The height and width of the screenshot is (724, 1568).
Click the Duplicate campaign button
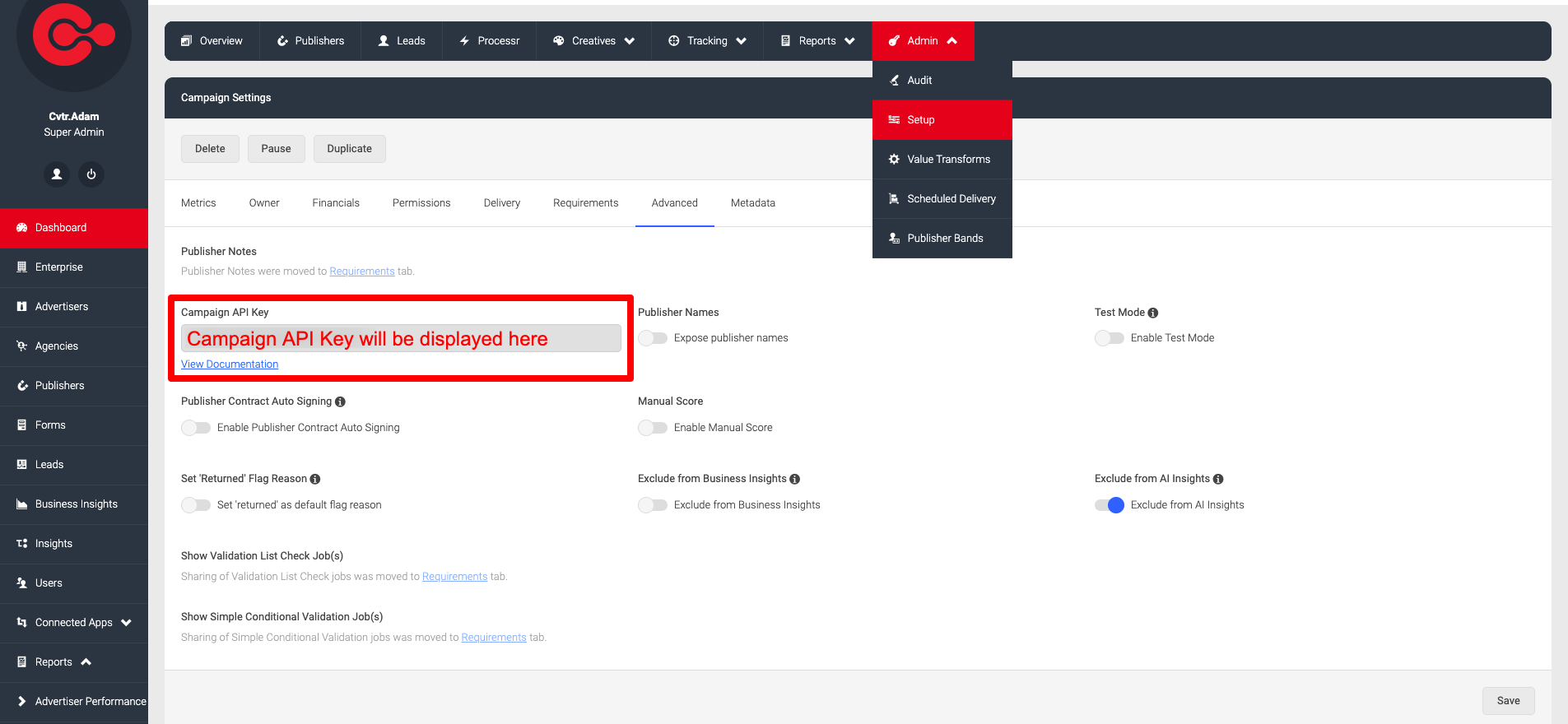point(350,149)
